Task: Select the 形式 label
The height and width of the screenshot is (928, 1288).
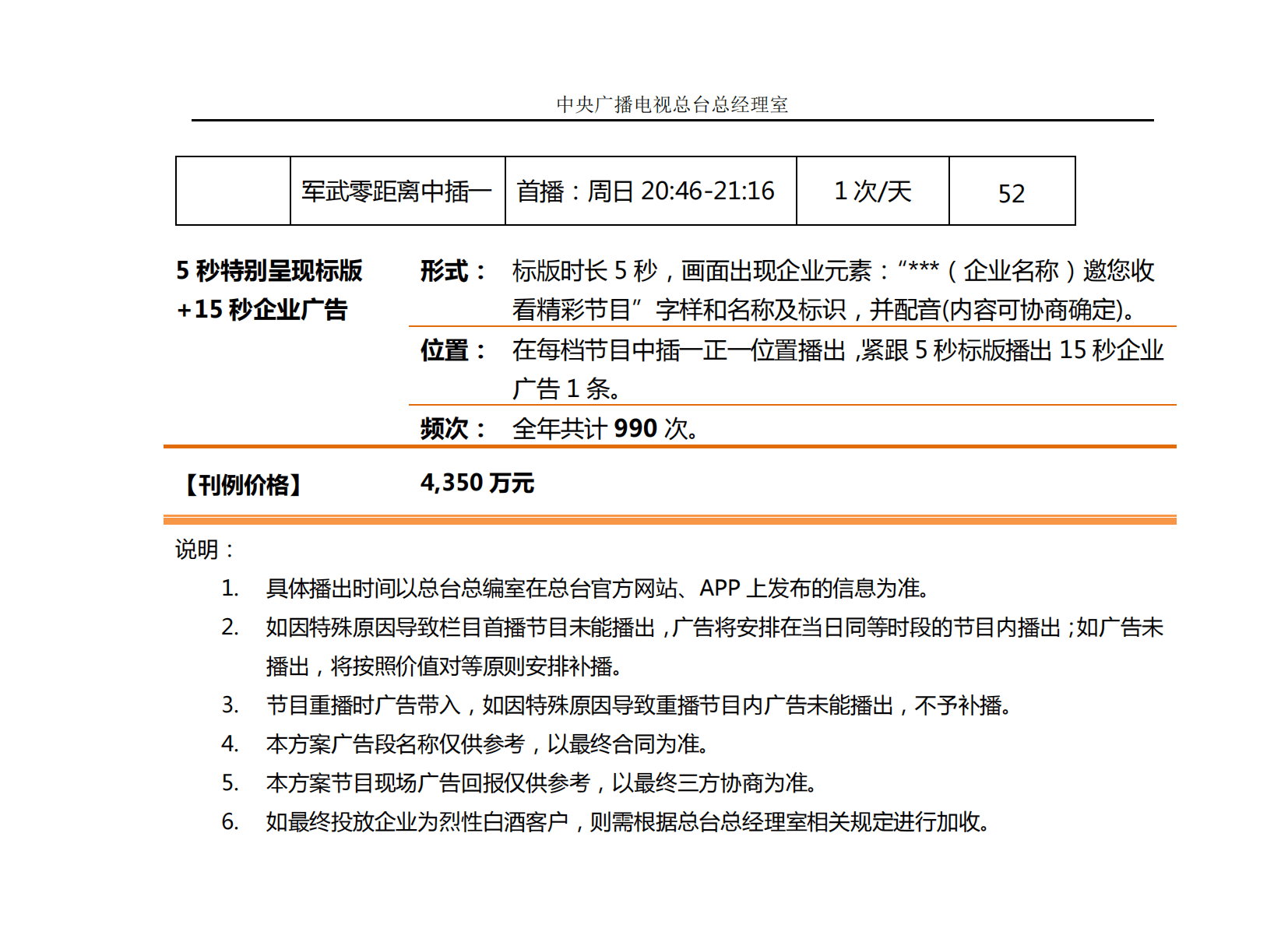Action: click(444, 271)
